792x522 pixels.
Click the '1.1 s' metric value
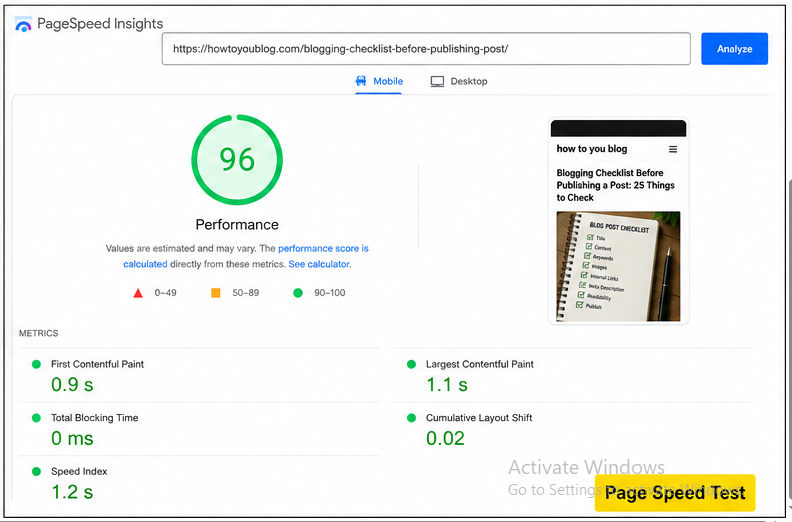(x=447, y=385)
